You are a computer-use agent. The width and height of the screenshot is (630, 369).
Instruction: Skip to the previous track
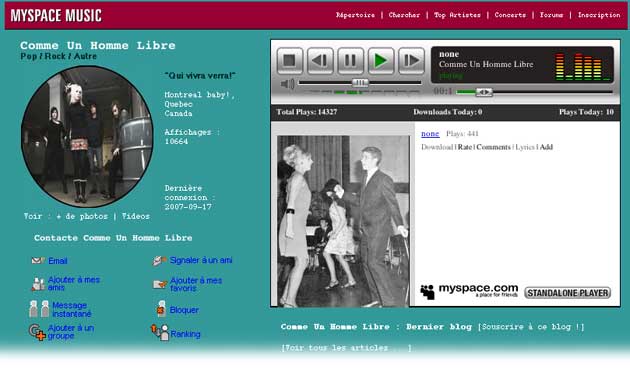tap(320, 61)
